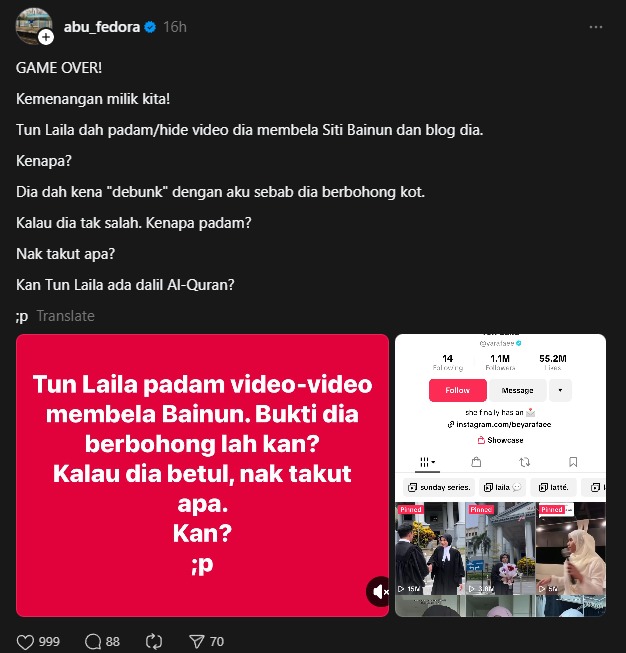
Task: Click the 16h post timestamp
Action: tap(175, 27)
